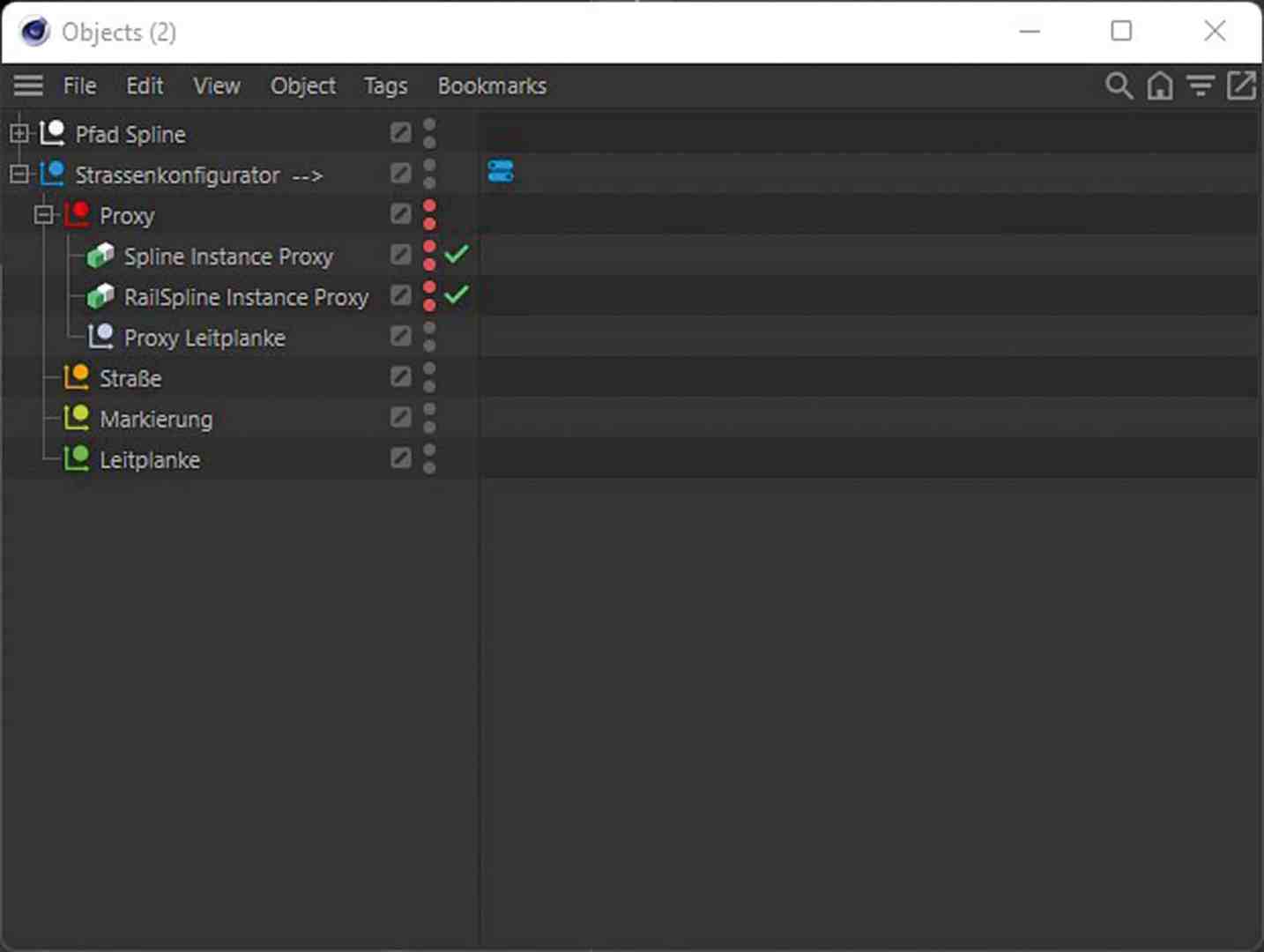Expand the Pfad Spline hierarchy
This screenshot has width=1264, height=952.
19,133
